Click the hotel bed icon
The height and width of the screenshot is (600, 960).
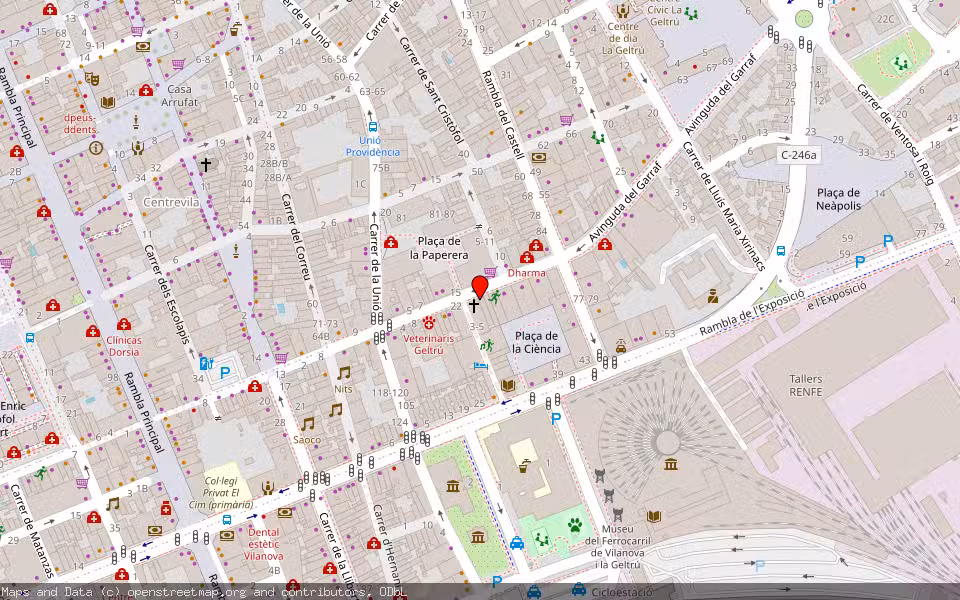coord(481,366)
